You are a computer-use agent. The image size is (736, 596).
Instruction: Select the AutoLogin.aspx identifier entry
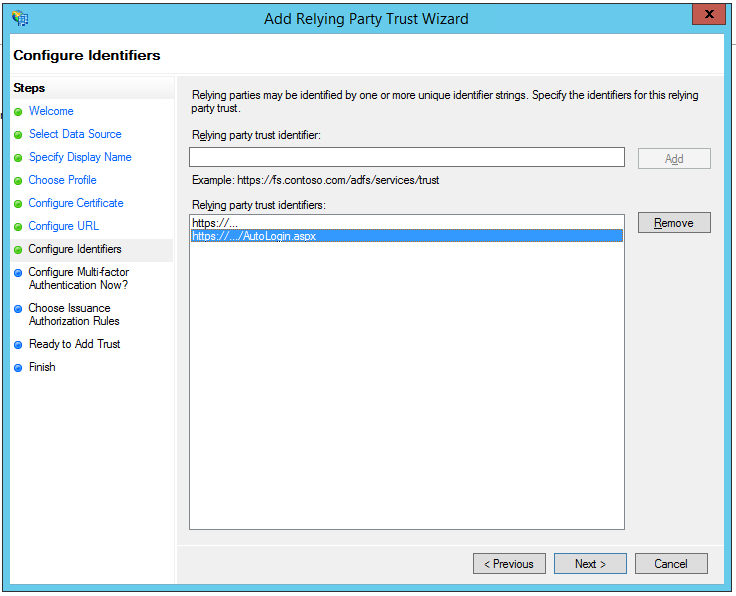coord(254,236)
